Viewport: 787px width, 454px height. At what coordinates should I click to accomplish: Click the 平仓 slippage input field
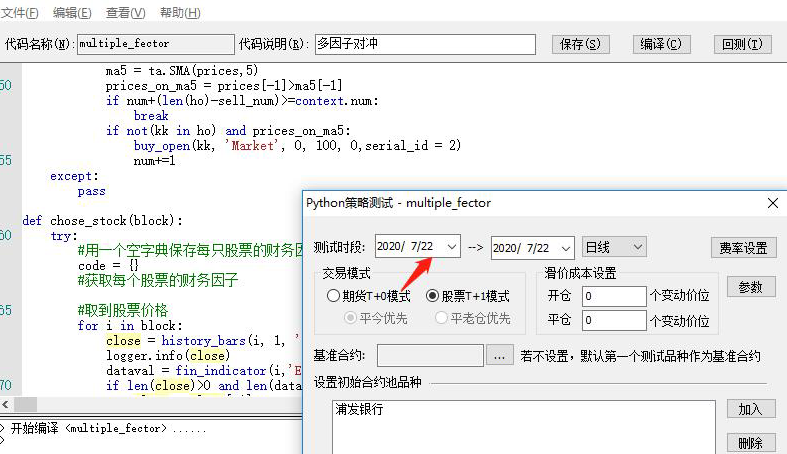614,320
